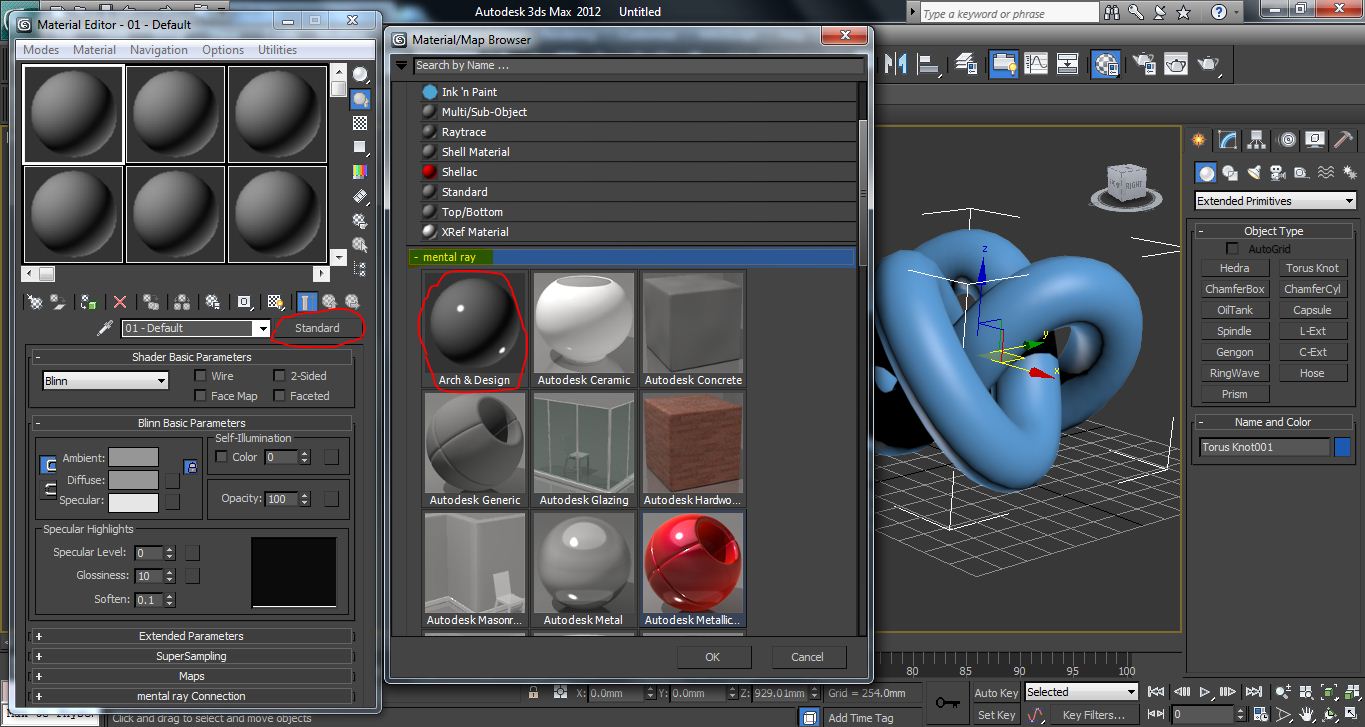Select the Cameras creation icon
This screenshot has width=1365, height=727.
click(1276, 173)
